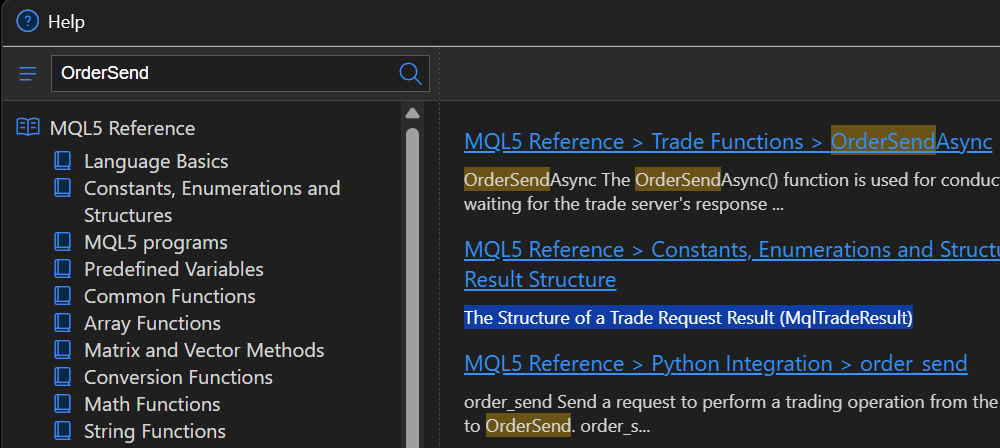Viewport: 1000px width, 448px height.
Task: Collapse the MQL5 Reference root node
Action: pyautogui.click(x=122, y=128)
